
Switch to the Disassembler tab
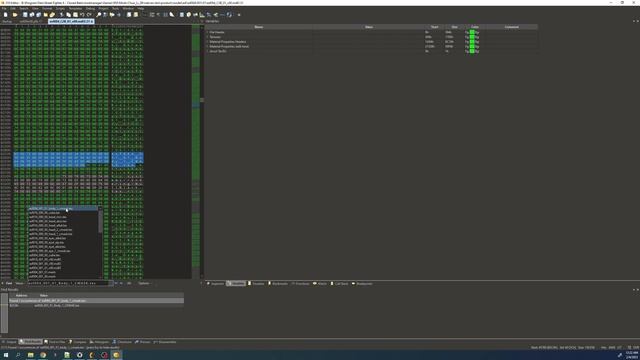(165, 342)
